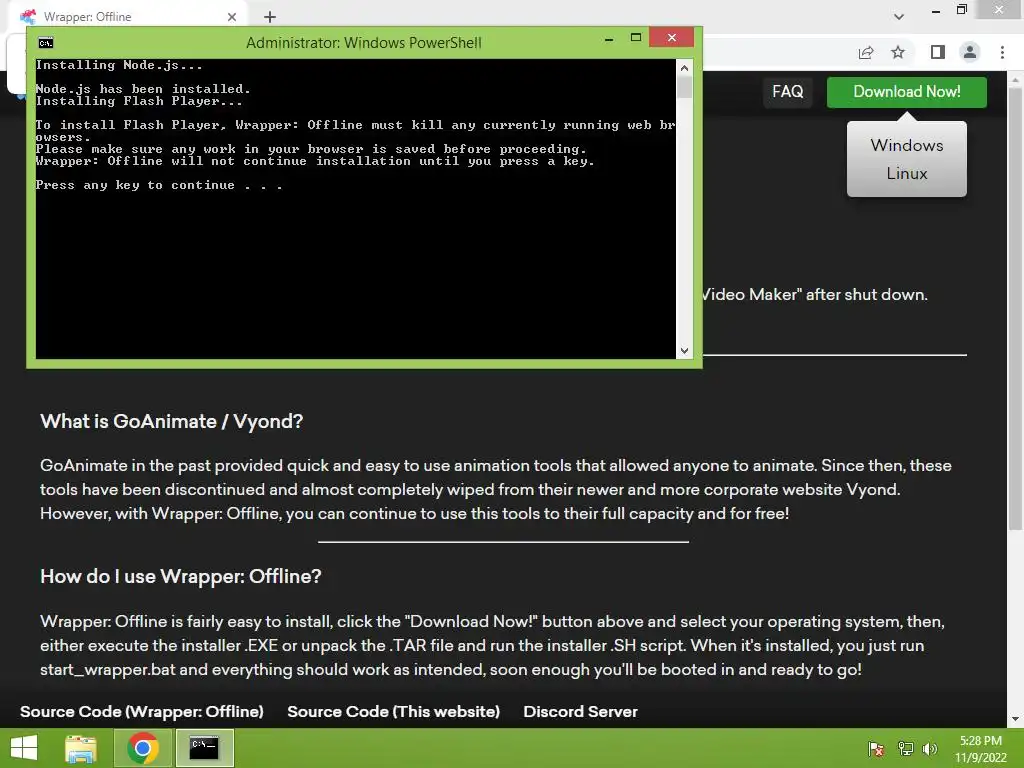
Task: Click 'Press any key to continue' text
Action: point(159,185)
